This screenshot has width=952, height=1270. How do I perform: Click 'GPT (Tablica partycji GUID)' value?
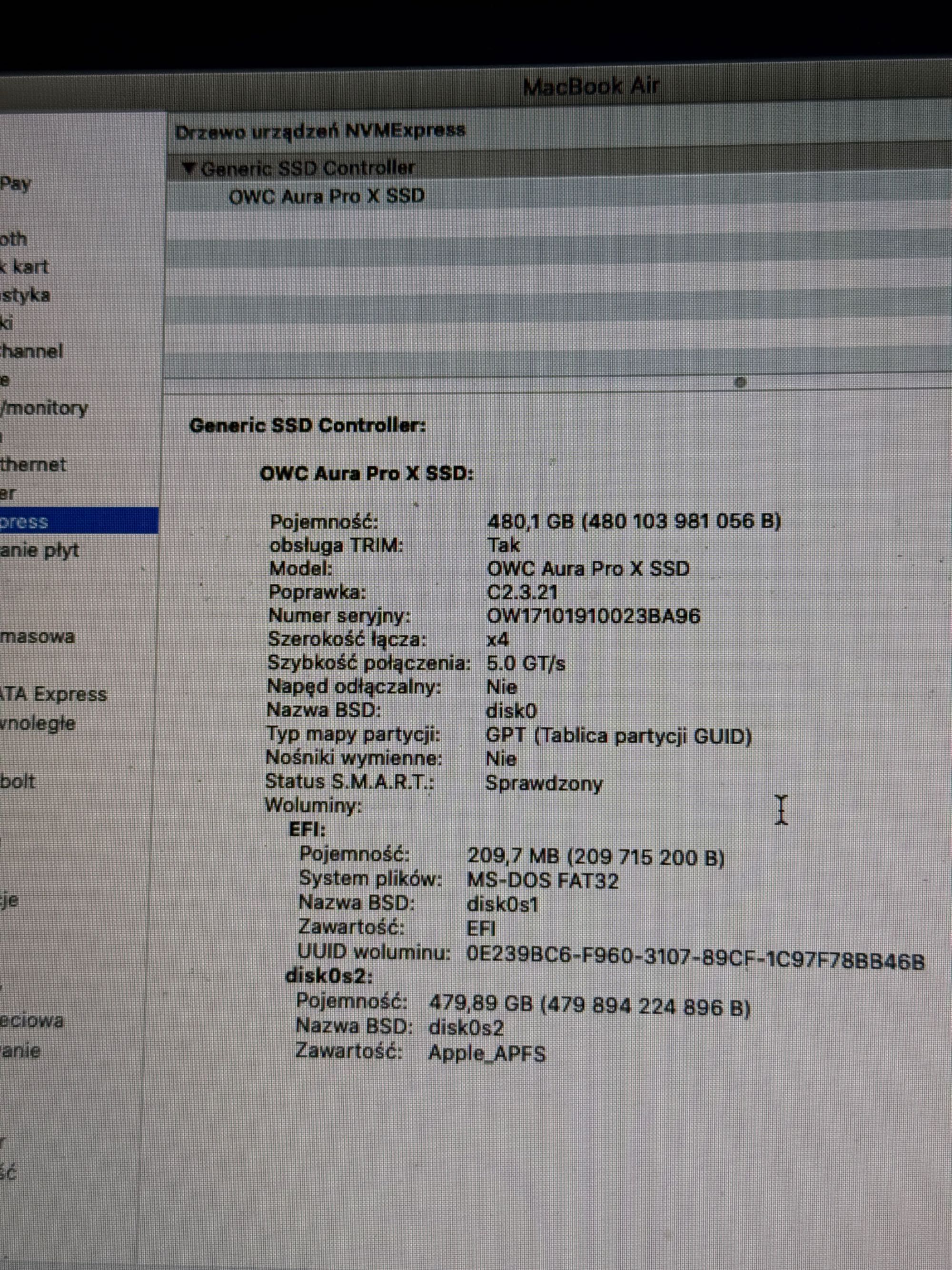point(619,735)
